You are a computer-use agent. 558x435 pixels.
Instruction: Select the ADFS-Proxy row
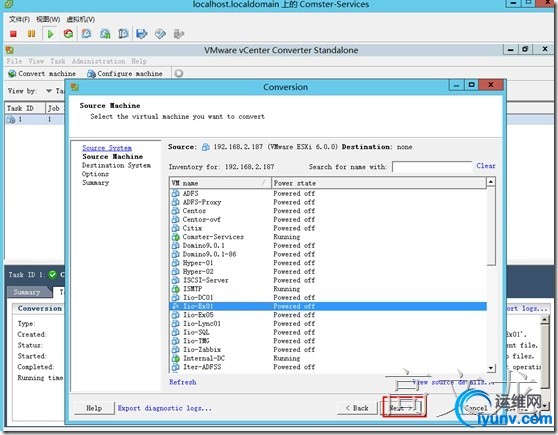pos(328,202)
